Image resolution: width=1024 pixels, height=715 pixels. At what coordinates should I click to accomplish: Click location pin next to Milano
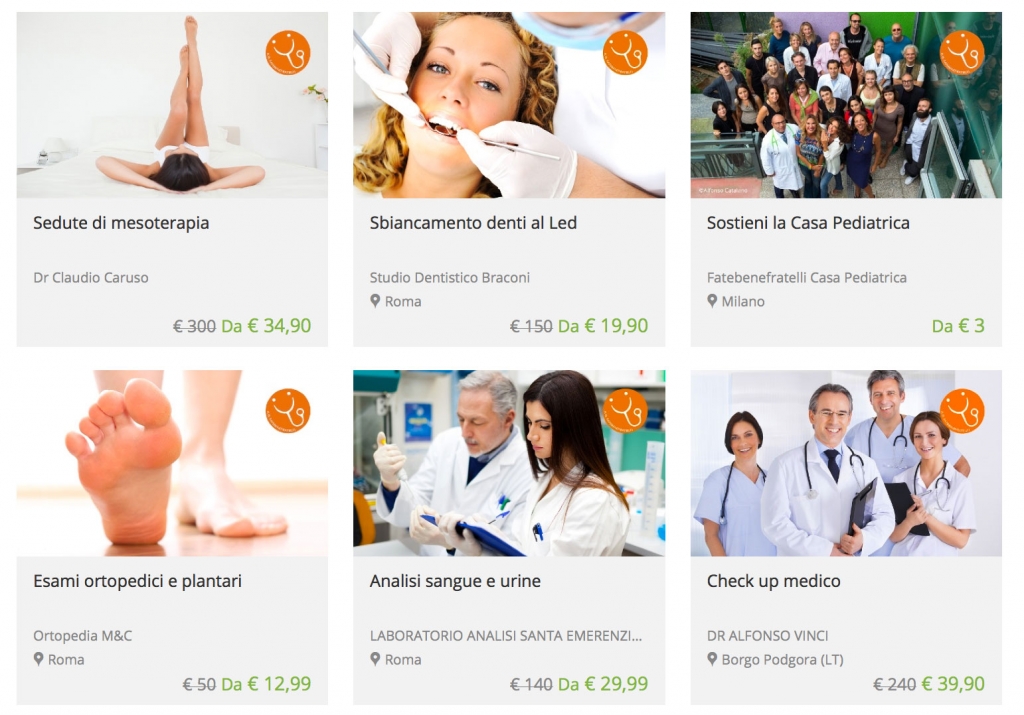tap(712, 301)
